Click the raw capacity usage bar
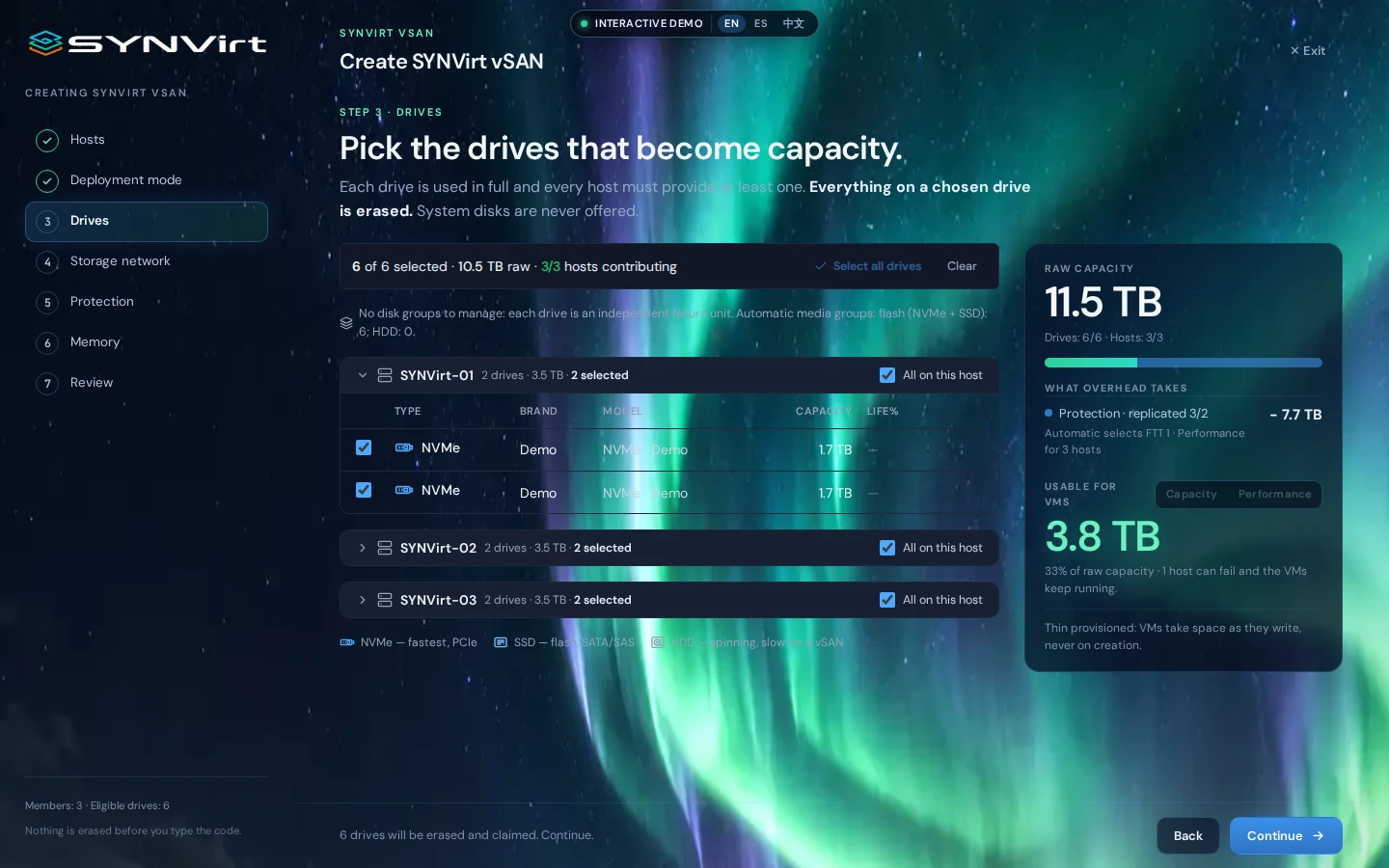This screenshot has width=1389, height=868. point(1184,363)
